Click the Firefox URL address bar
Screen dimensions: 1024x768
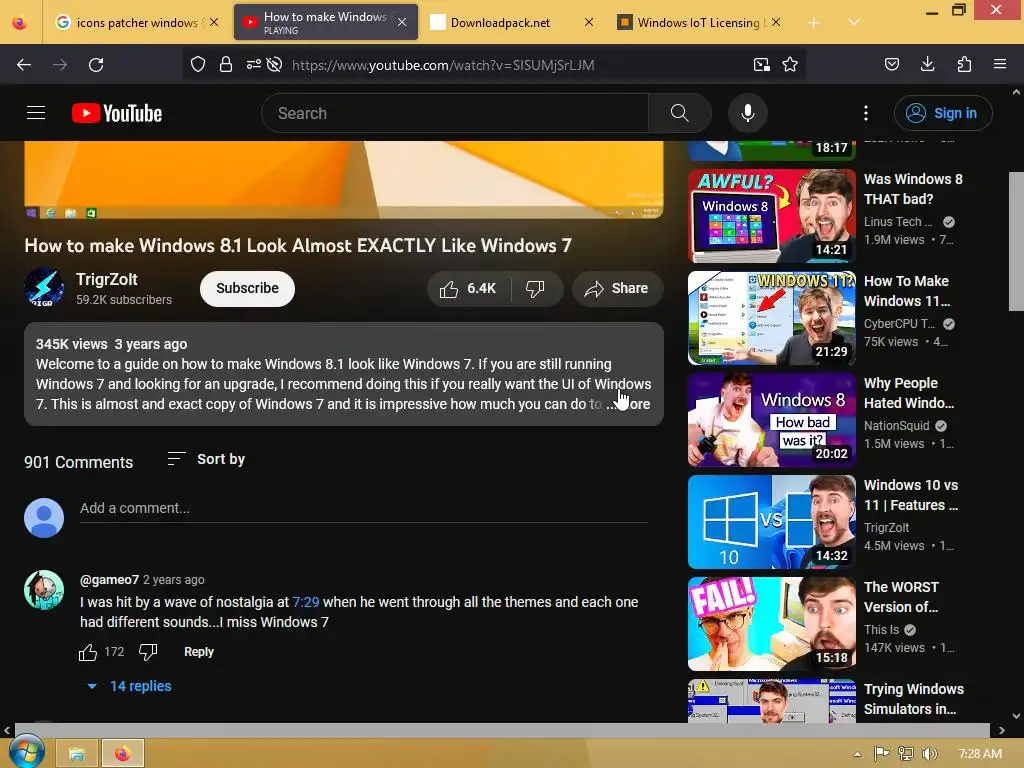pos(516,65)
